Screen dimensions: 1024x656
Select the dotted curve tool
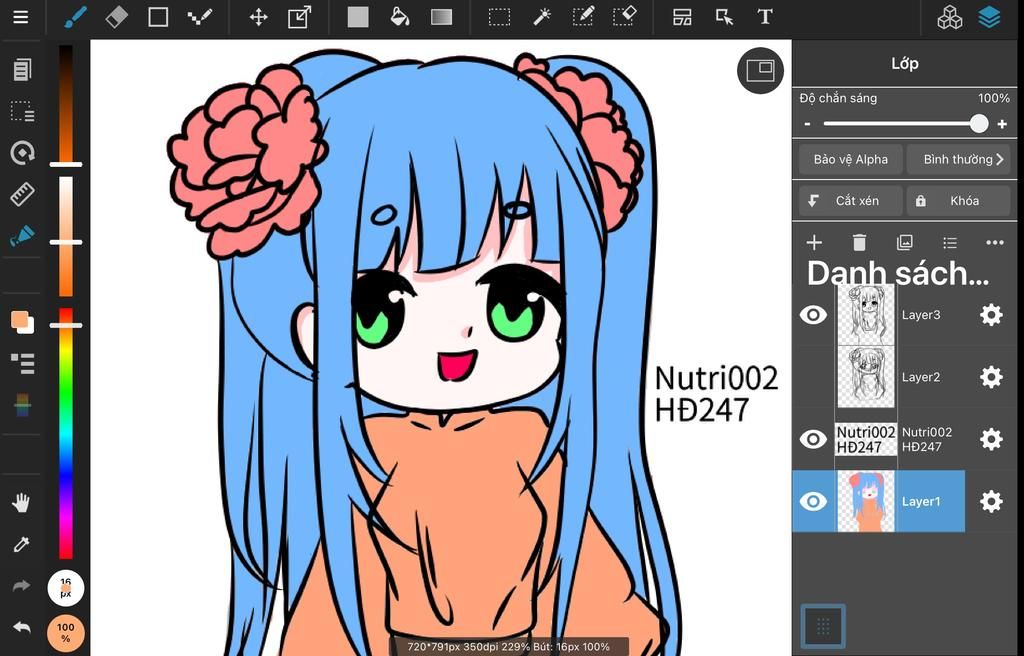(199, 17)
